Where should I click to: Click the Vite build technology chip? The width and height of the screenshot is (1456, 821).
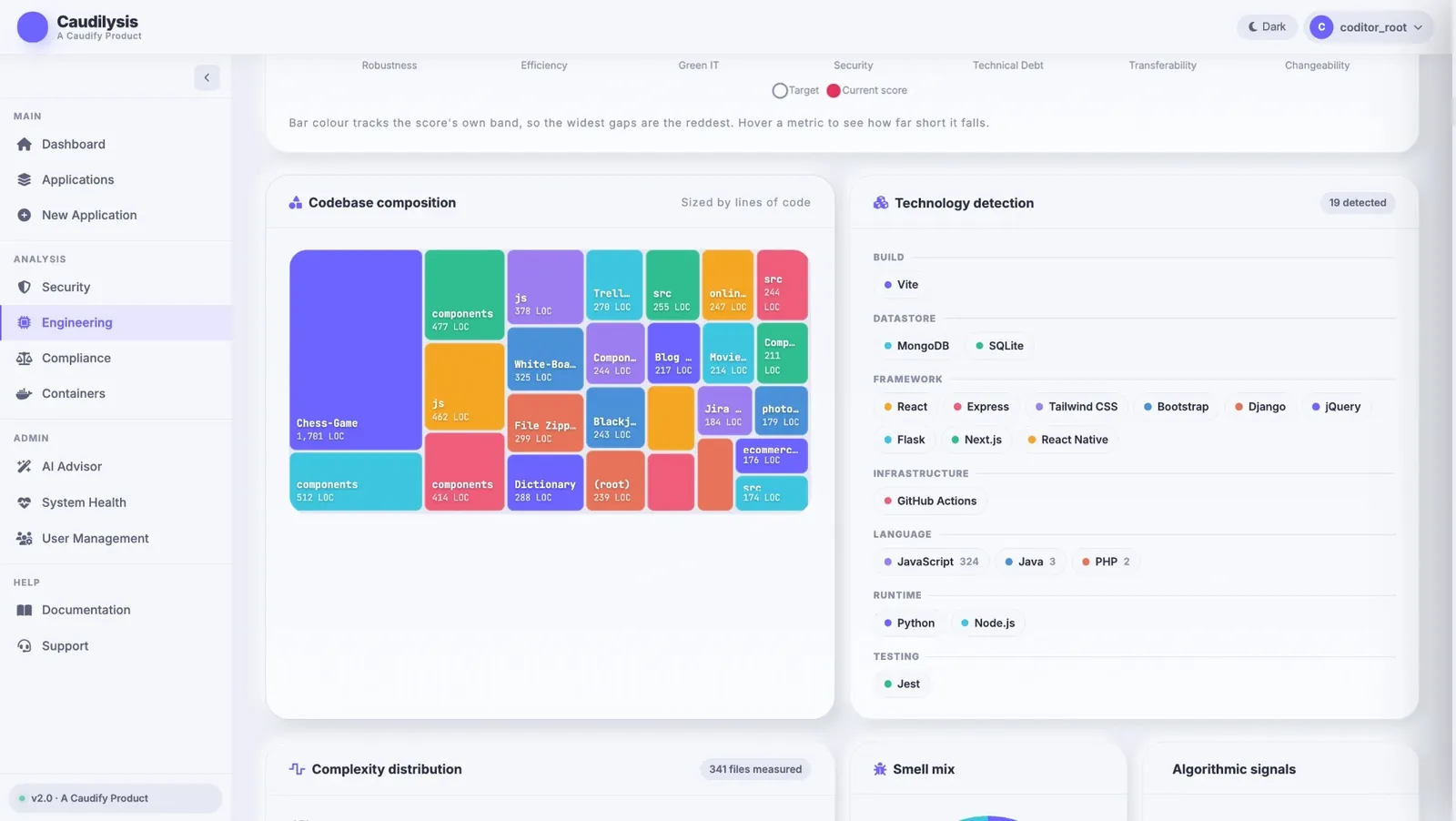coord(901,285)
